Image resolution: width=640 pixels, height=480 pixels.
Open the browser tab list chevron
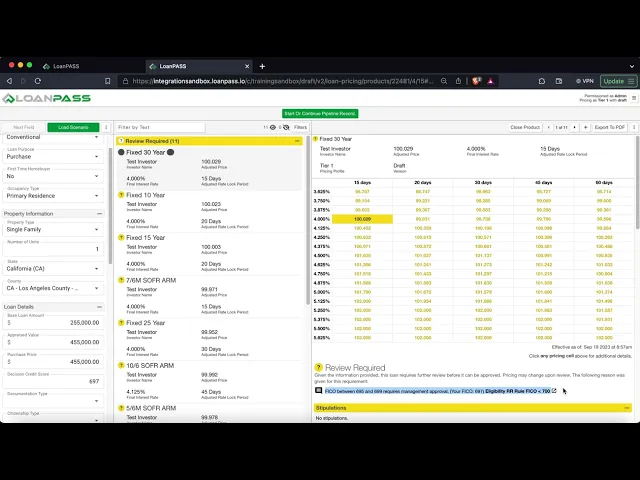(x=631, y=66)
